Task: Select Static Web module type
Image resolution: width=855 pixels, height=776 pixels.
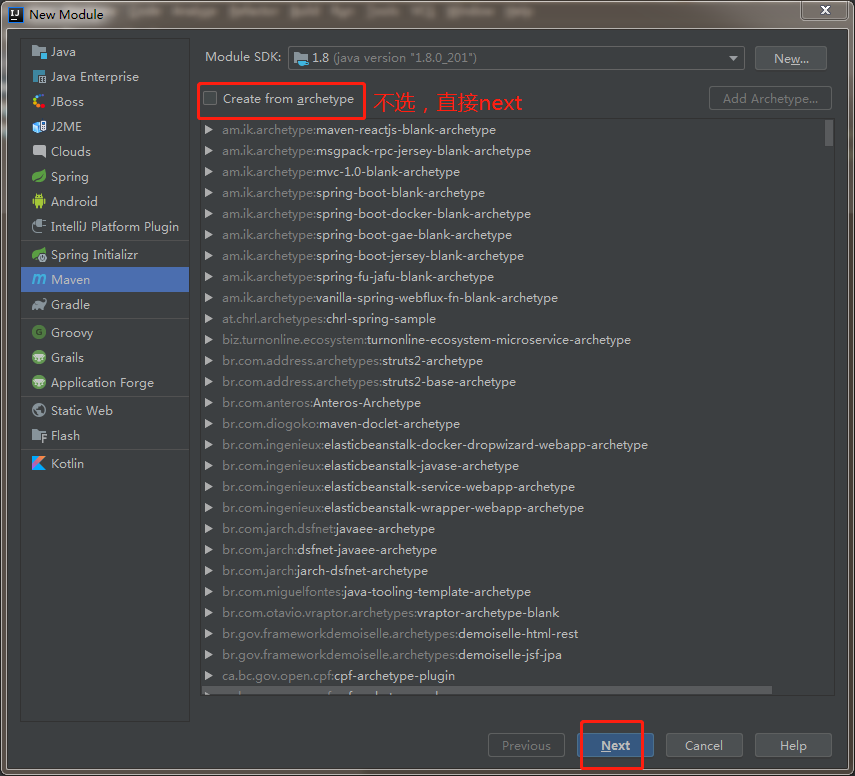Action: click(x=82, y=410)
